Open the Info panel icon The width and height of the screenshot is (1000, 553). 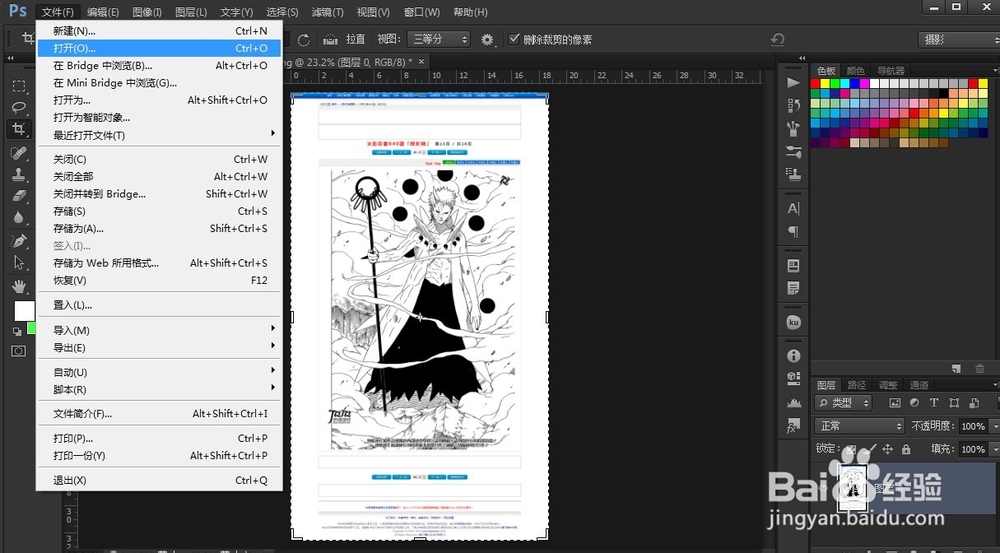click(x=793, y=356)
